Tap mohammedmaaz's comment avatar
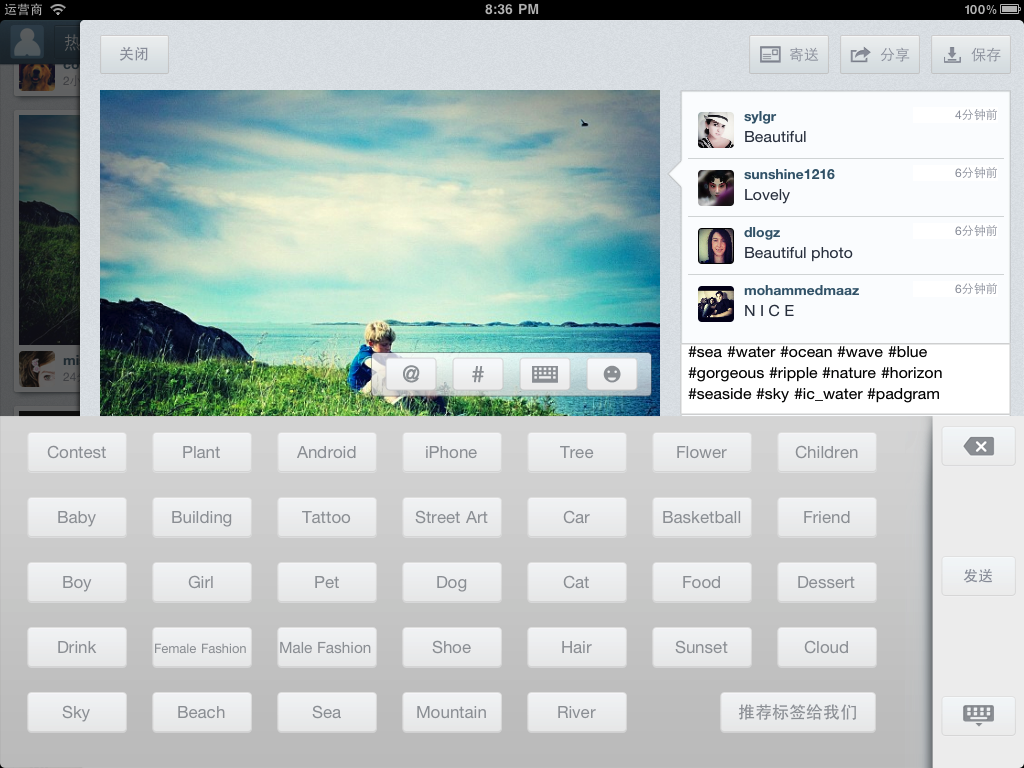 point(715,303)
